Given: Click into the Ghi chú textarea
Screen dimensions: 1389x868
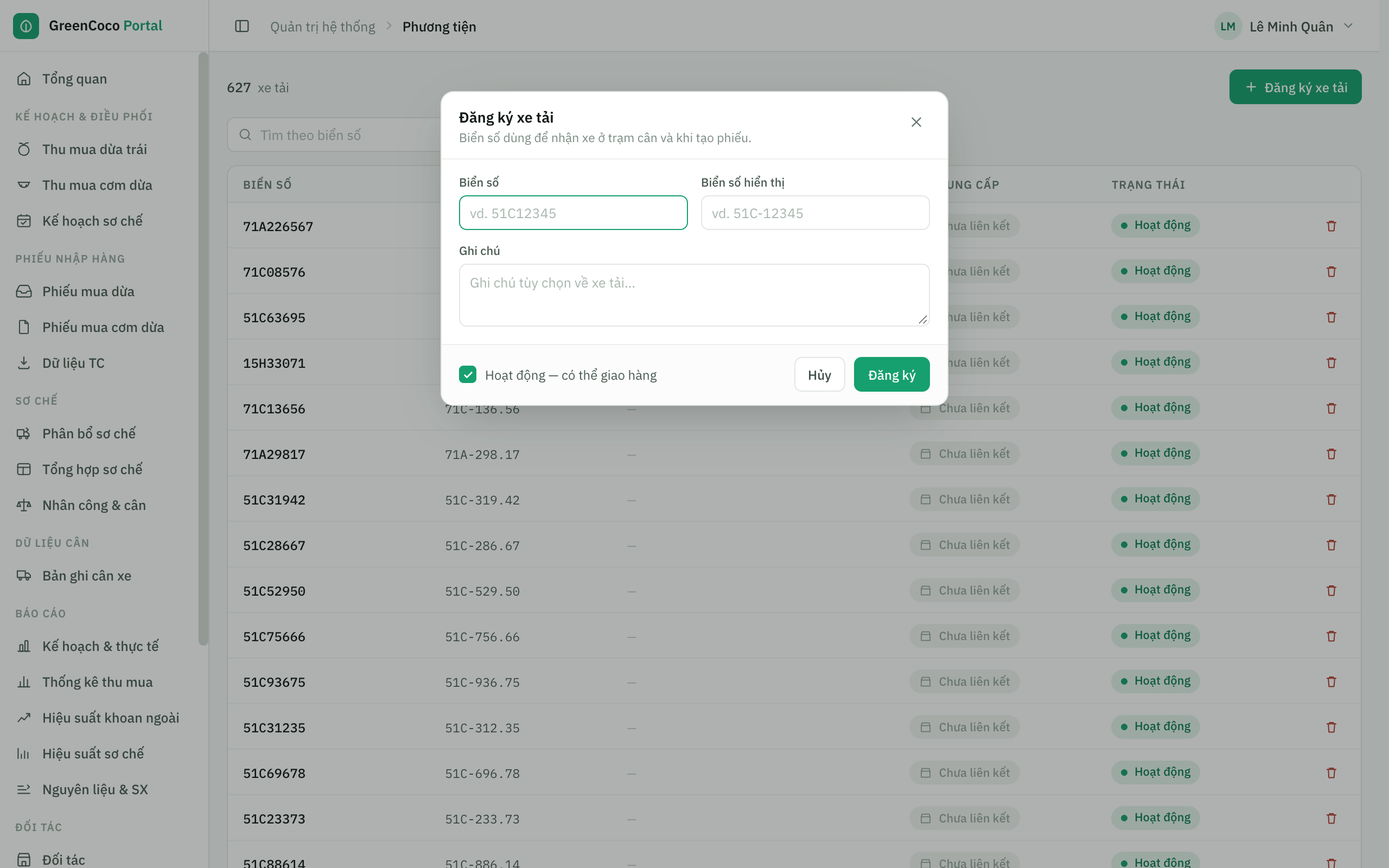Looking at the screenshot, I should coord(694,295).
